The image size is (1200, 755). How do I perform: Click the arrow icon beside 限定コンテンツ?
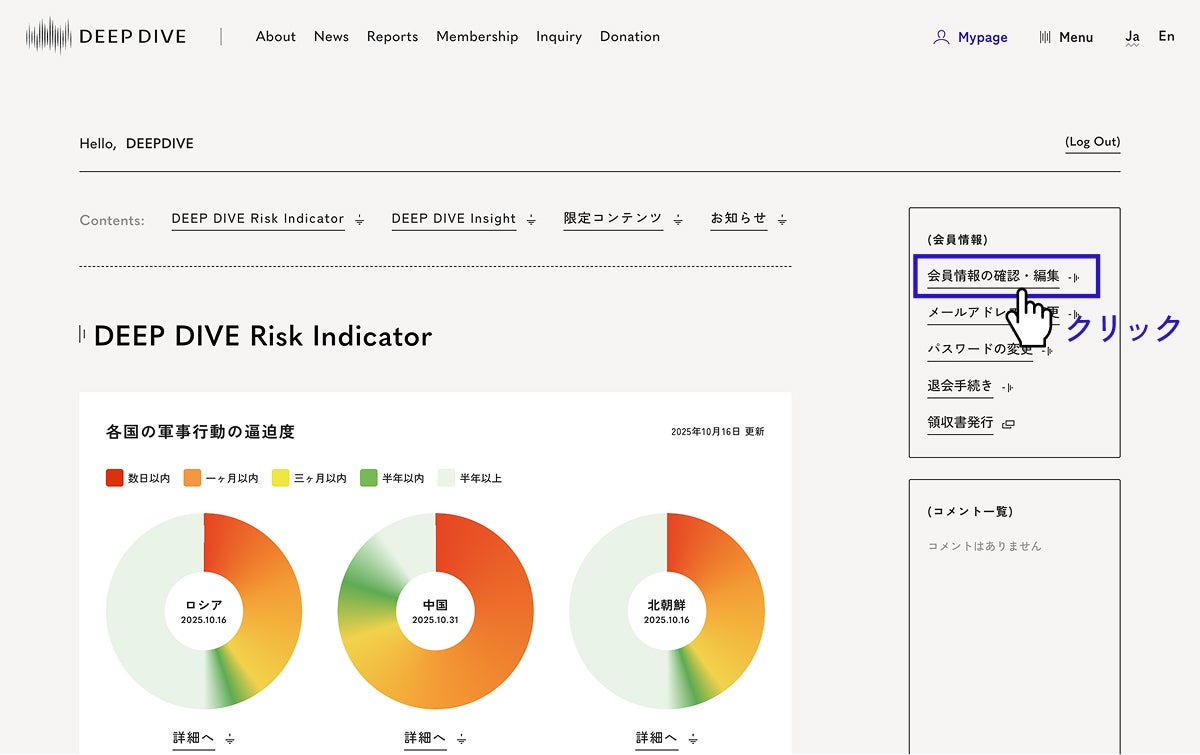tap(678, 220)
